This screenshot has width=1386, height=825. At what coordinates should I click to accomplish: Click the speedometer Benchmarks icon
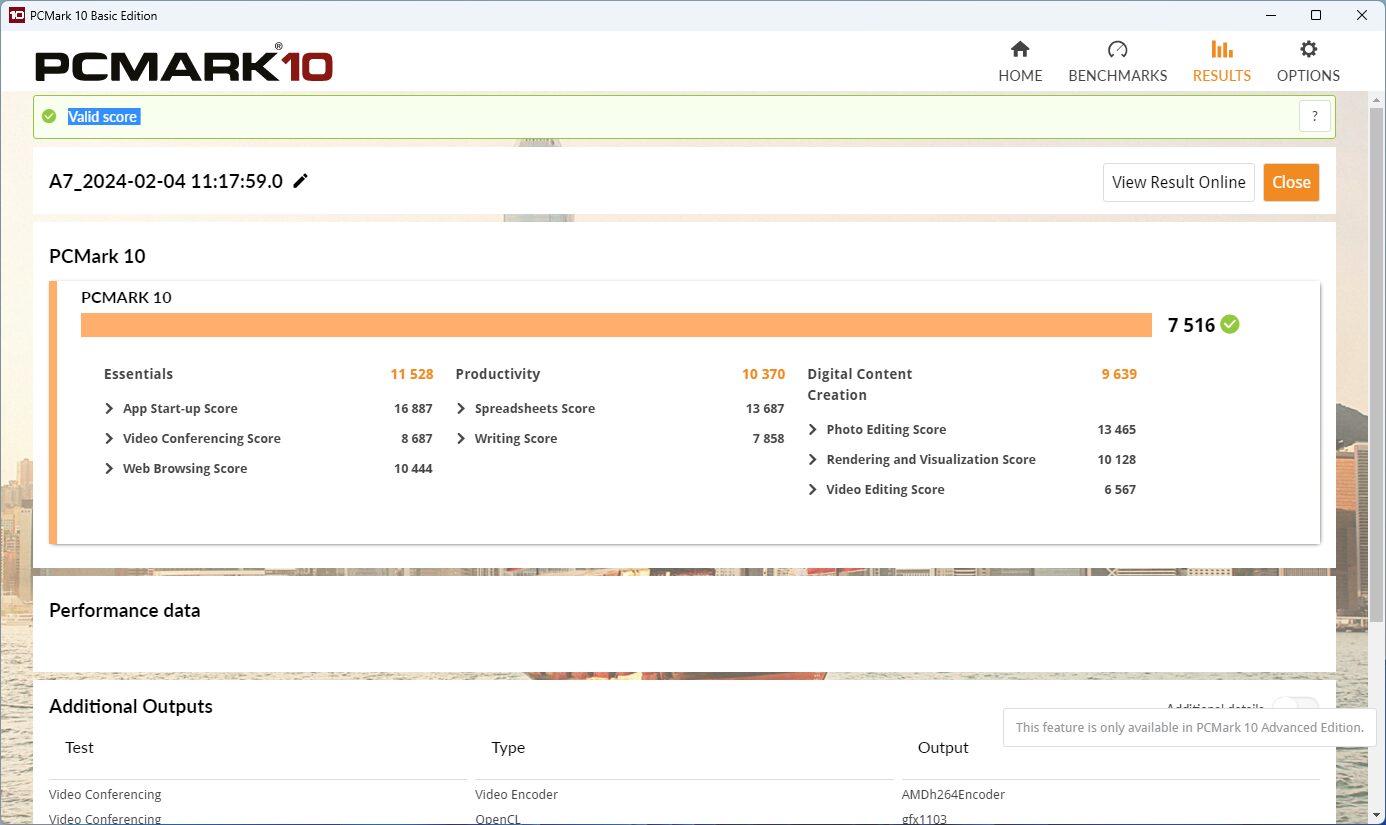1117,49
